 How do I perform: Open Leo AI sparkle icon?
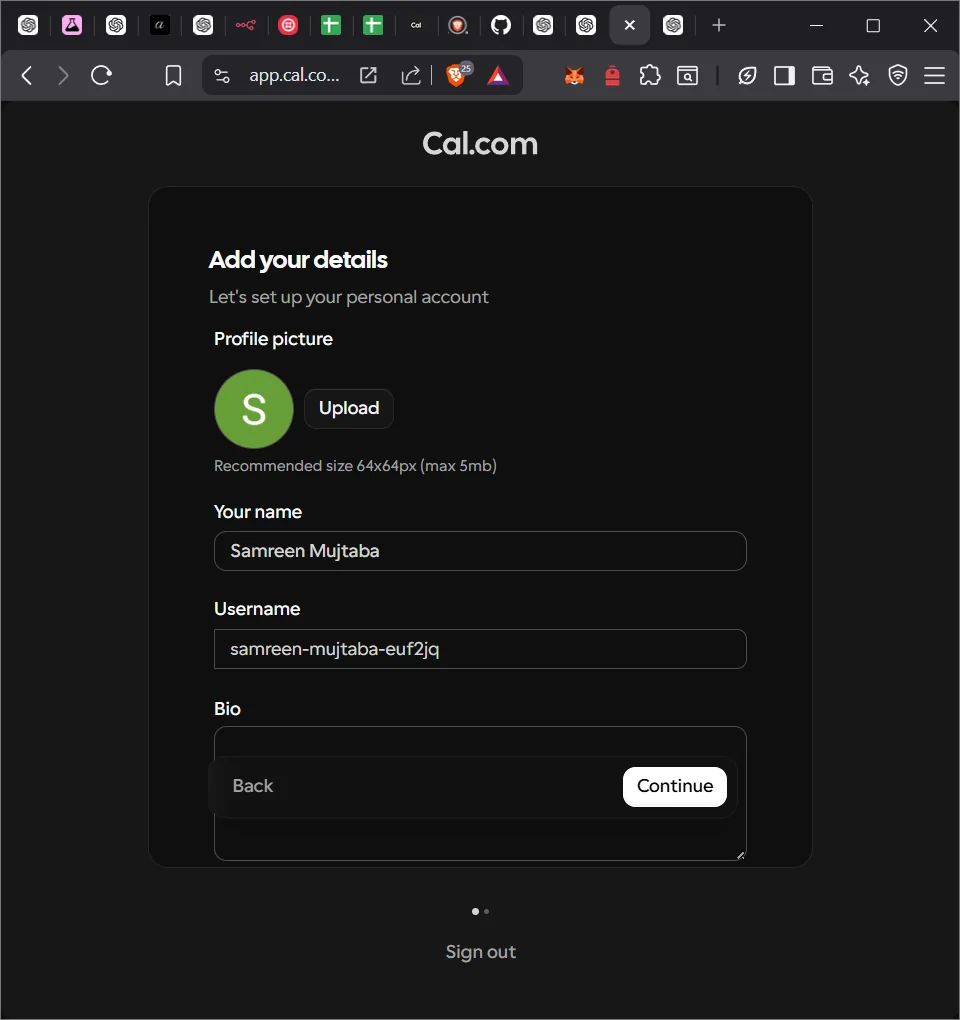pyautogui.click(x=859, y=76)
